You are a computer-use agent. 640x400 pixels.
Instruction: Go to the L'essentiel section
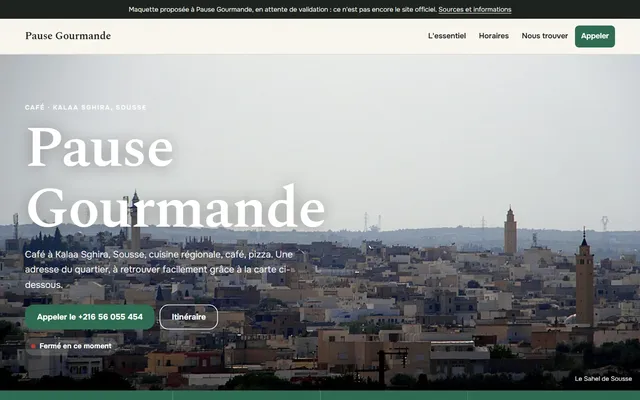[x=447, y=36]
